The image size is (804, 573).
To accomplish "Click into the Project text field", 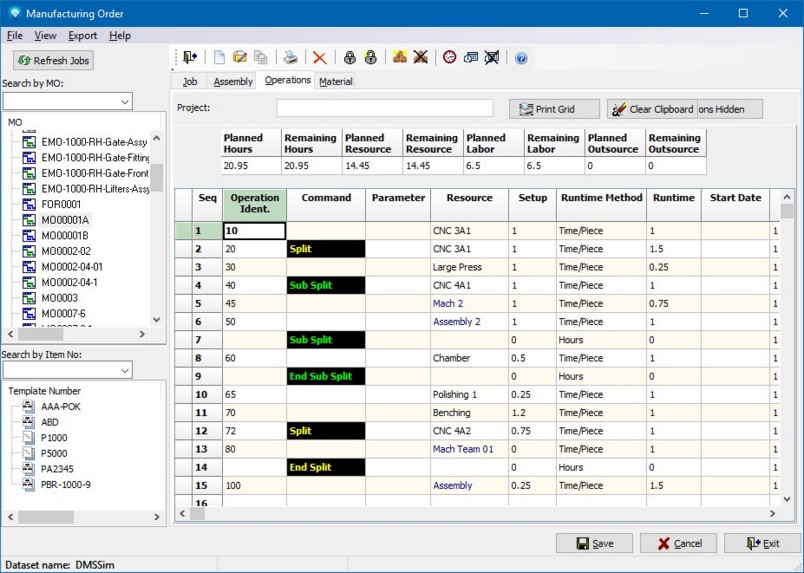I will tap(385, 108).
